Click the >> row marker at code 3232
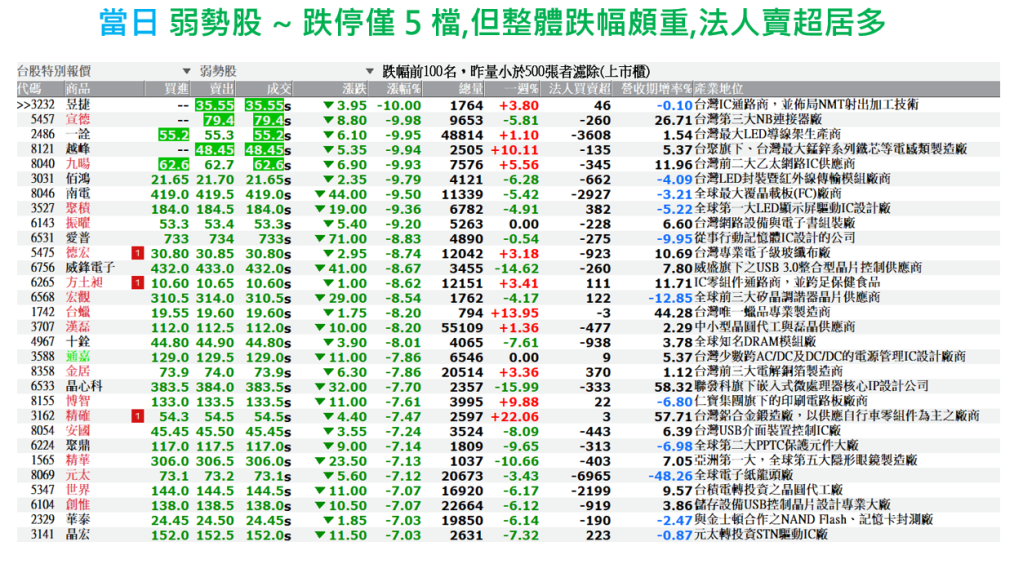The width and height of the screenshot is (1023, 564). tap(23, 105)
